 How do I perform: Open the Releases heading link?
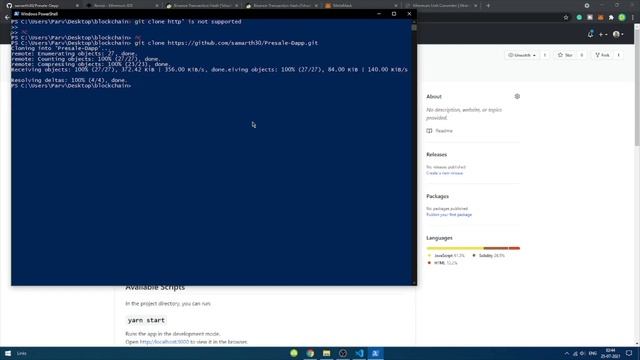436,155
